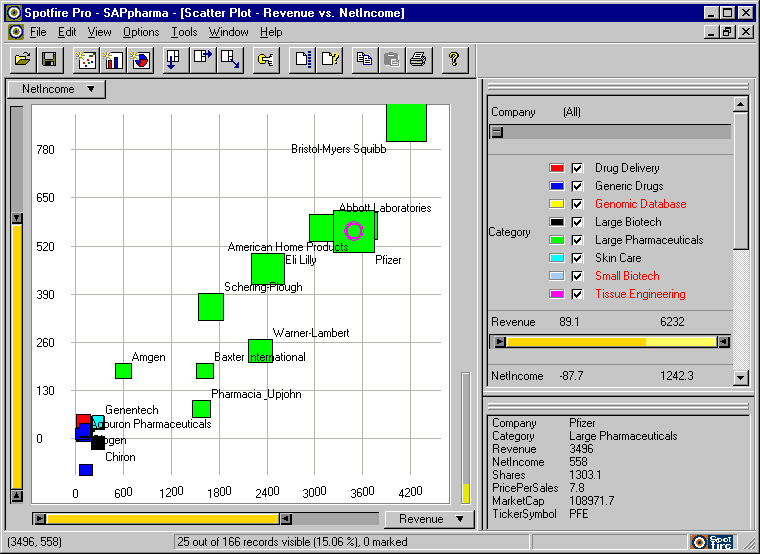Open the Help menu
This screenshot has width=760, height=554.
pos(271,32)
